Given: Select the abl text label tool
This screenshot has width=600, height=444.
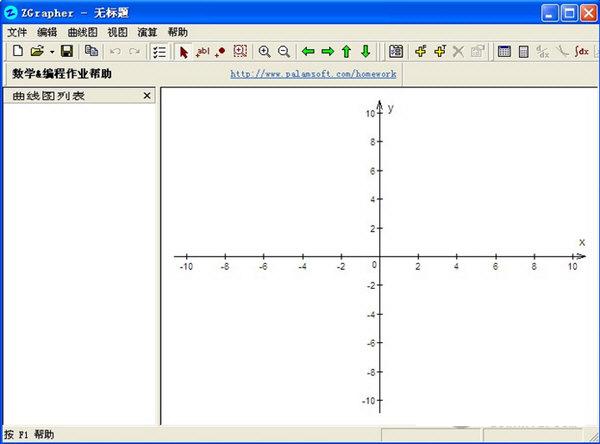Looking at the screenshot, I should (x=202, y=51).
